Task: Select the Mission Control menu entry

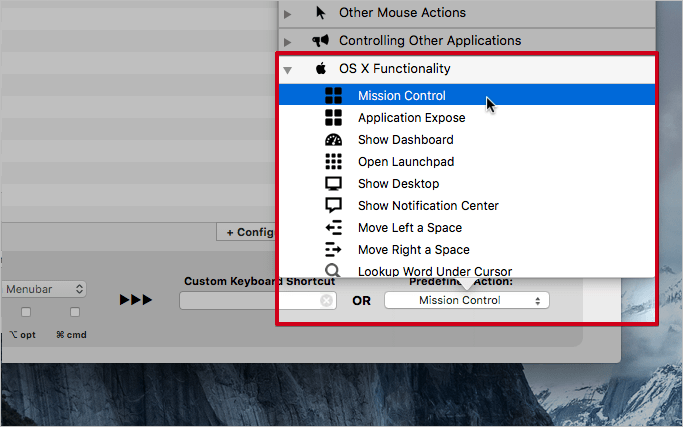Action: (467, 95)
